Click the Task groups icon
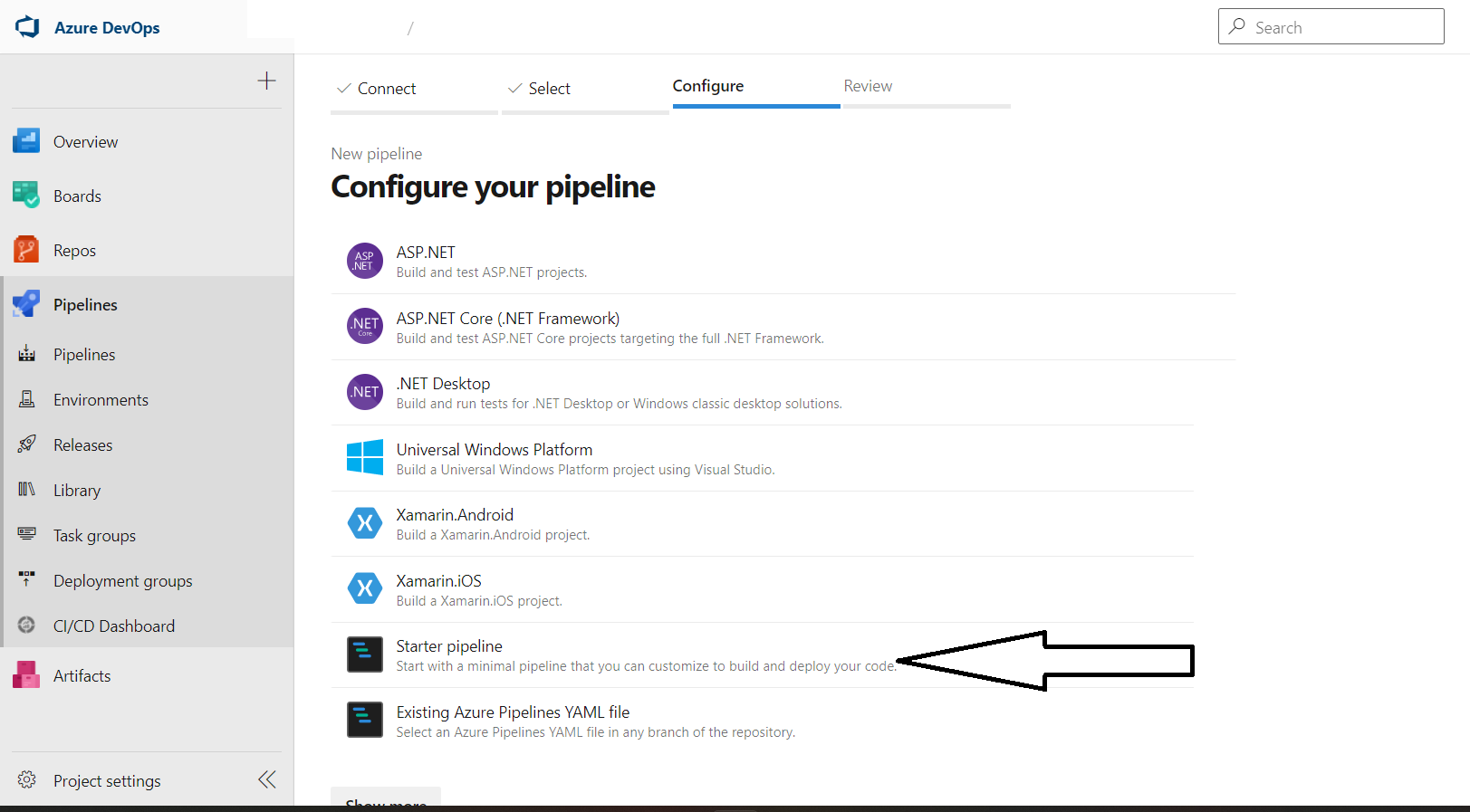The height and width of the screenshot is (812, 1470). (x=27, y=534)
